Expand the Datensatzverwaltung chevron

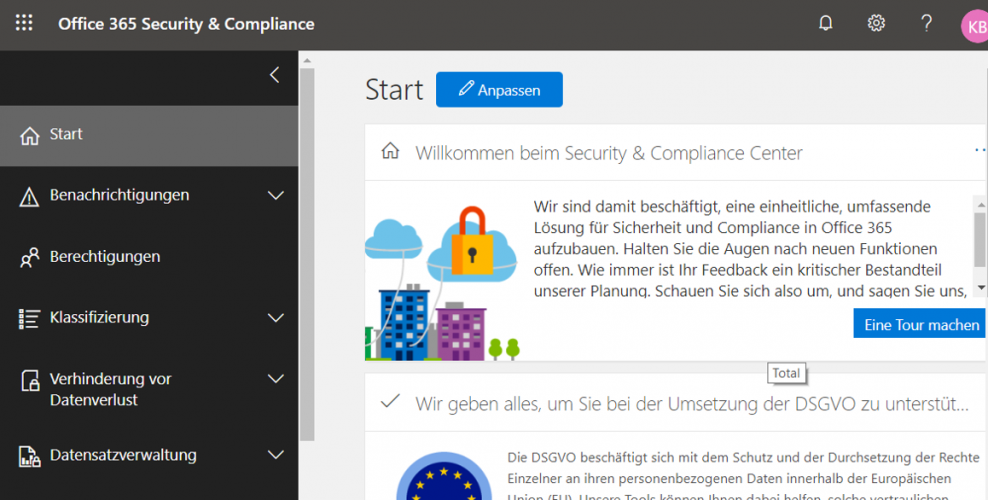click(276, 454)
